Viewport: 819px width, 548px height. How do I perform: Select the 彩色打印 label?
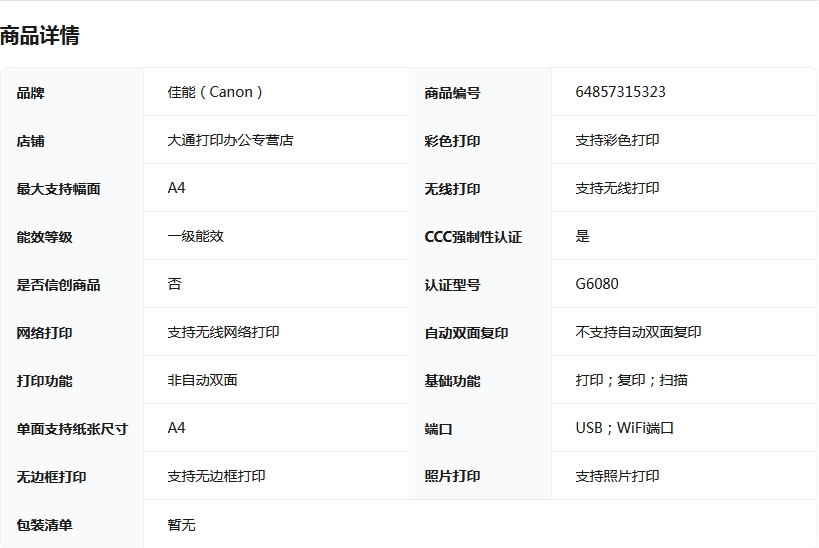(452, 141)
